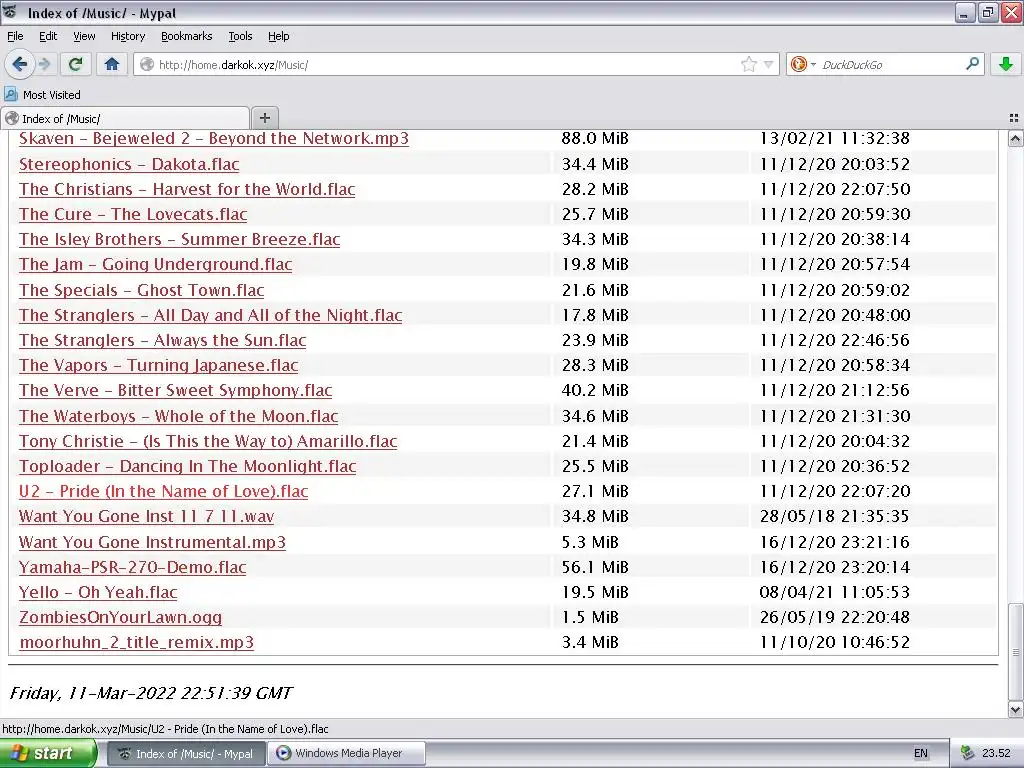Screen dimensions: 1024x768
Task: Click the 13/02/21 11:32:38 date cell
Action: [834, 138]
